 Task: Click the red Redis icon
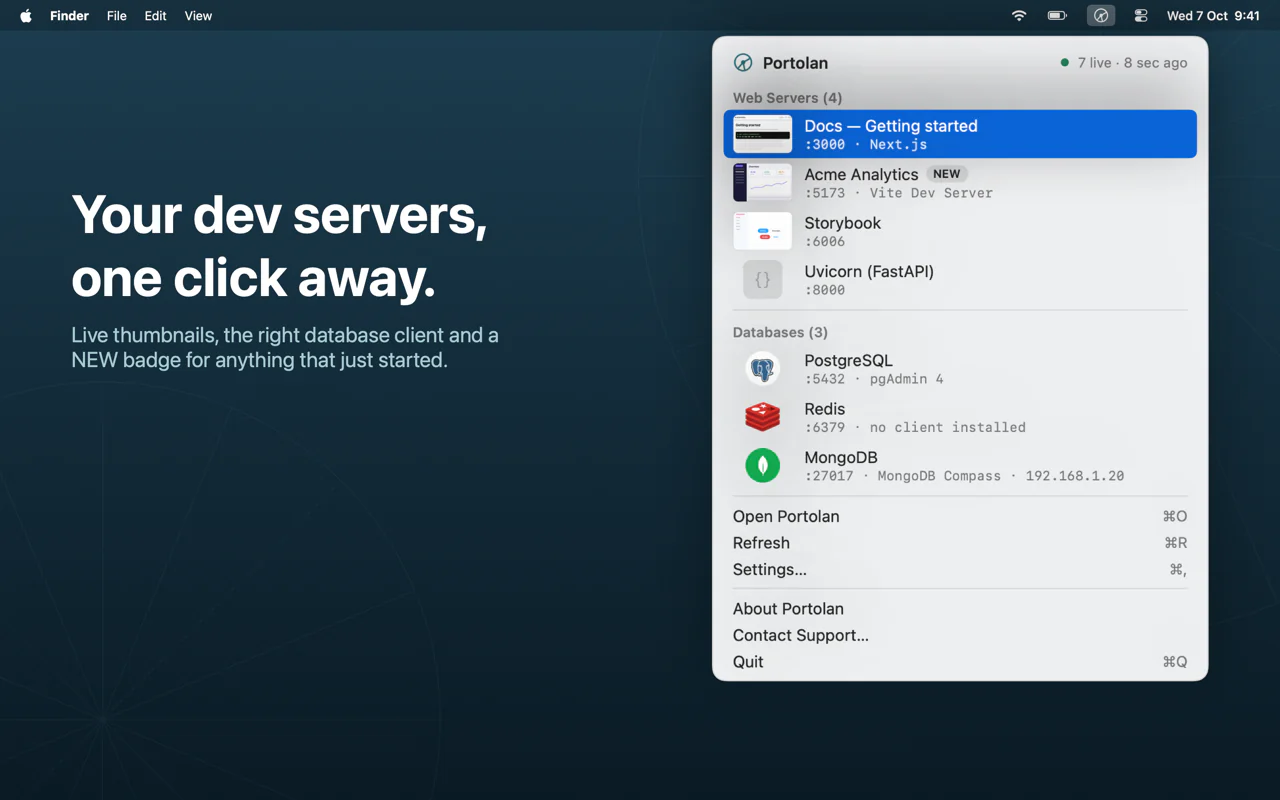(762, 417)
